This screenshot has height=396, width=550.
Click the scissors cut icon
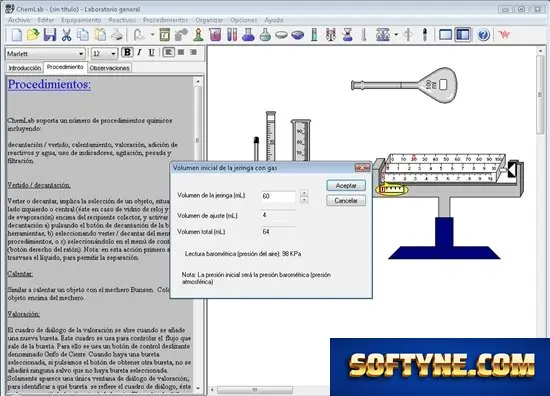66,35
